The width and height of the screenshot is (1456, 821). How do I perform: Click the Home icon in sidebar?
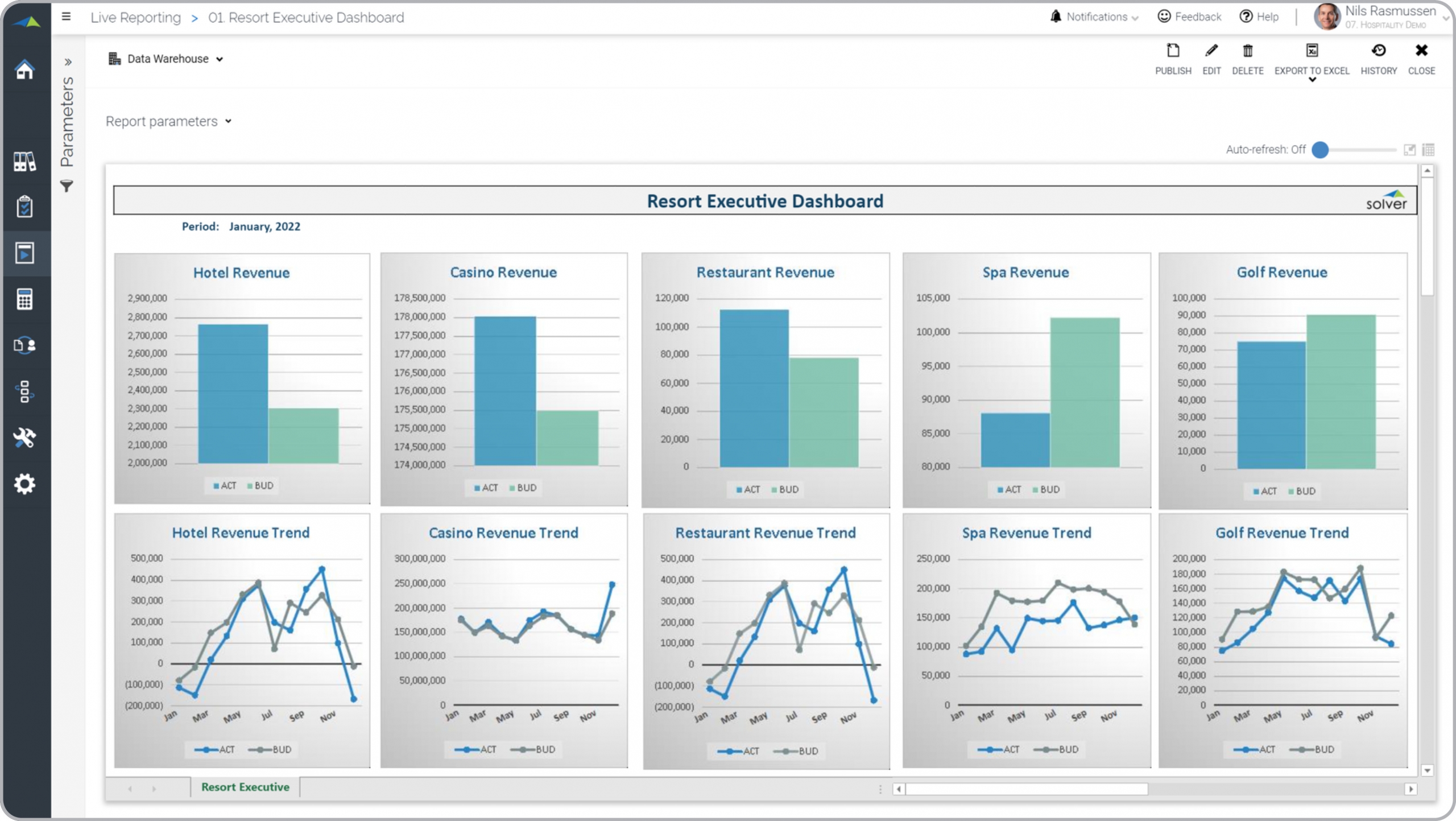tap(24, 69)
